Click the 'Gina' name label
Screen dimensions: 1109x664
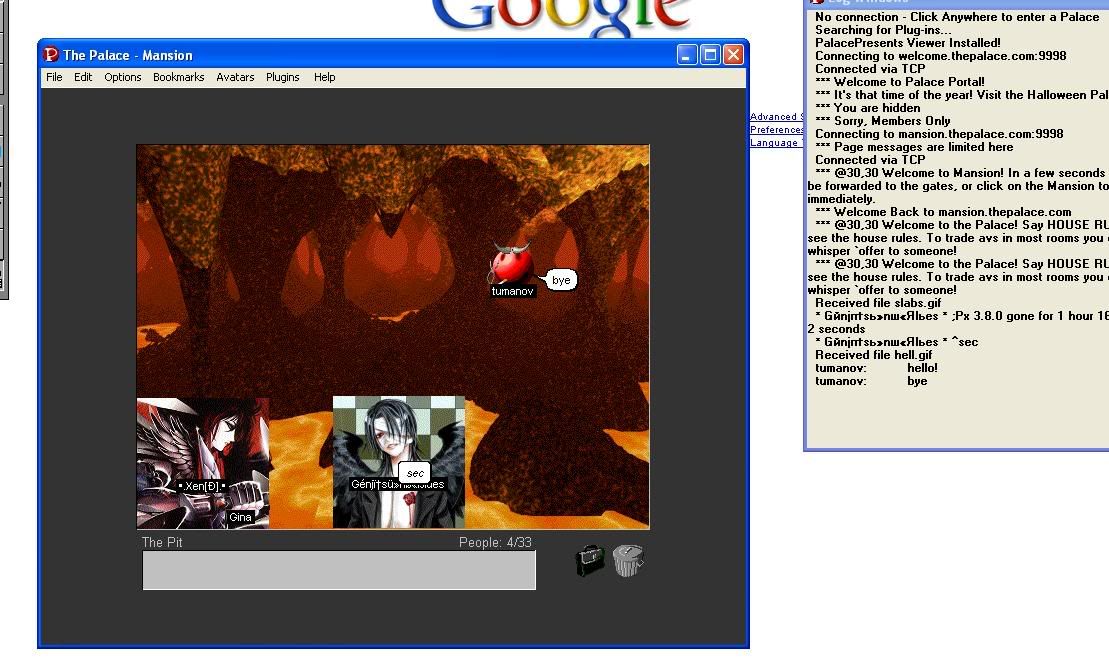tap(240, 517)
